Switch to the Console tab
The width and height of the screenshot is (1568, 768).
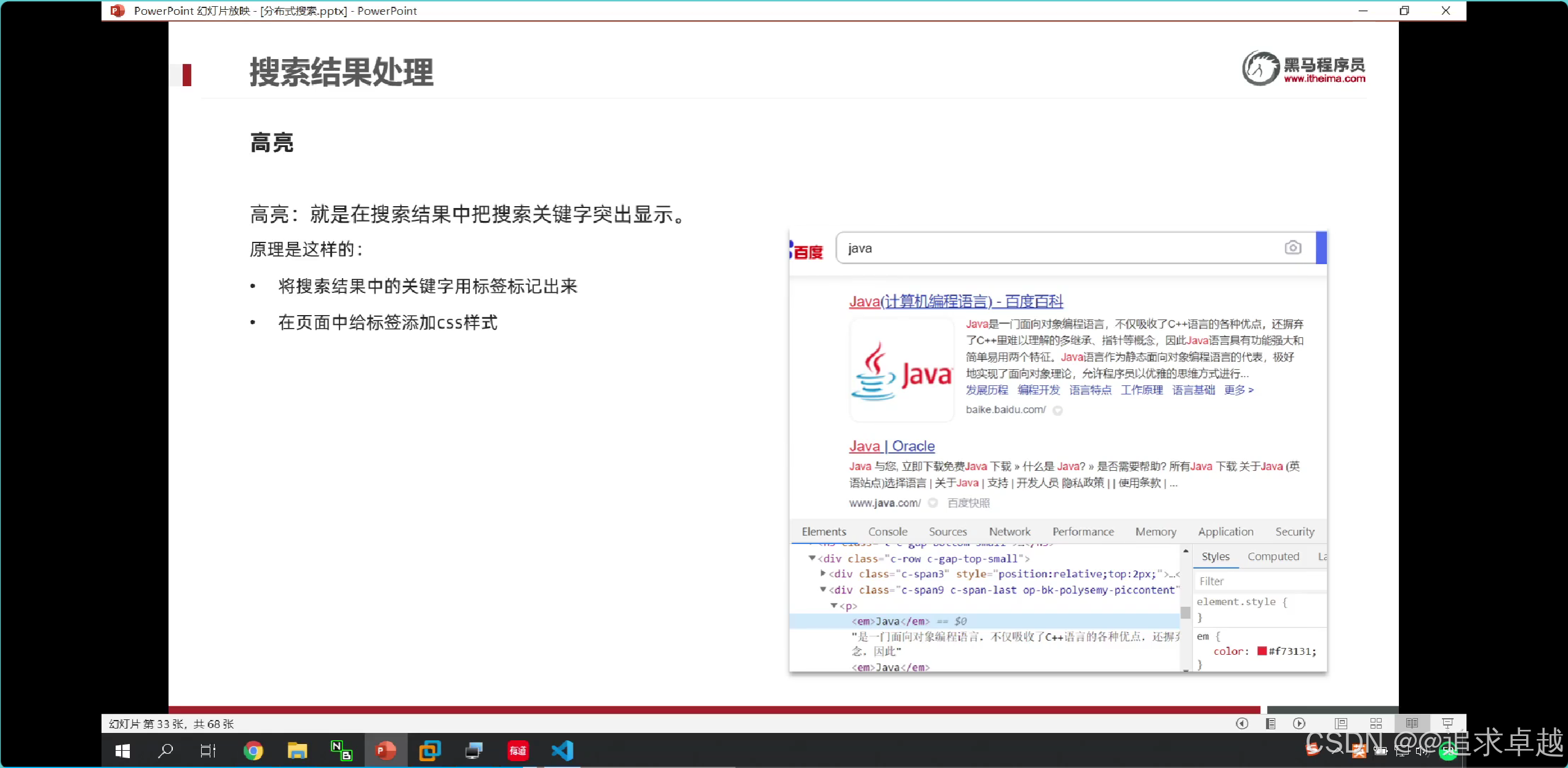pyautogui.click(x=887, y=532)
